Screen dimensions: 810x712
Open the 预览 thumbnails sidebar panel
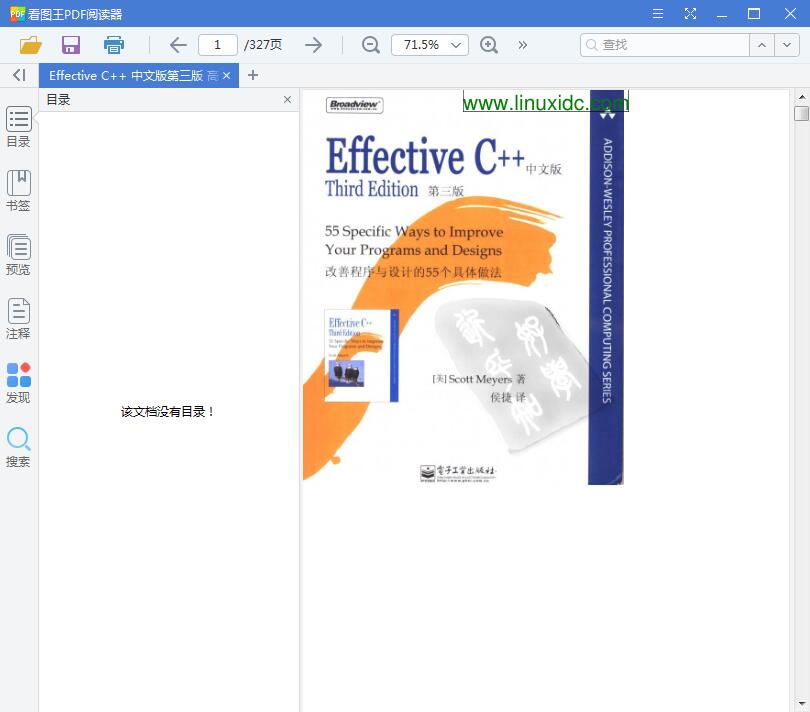(19, 255)
